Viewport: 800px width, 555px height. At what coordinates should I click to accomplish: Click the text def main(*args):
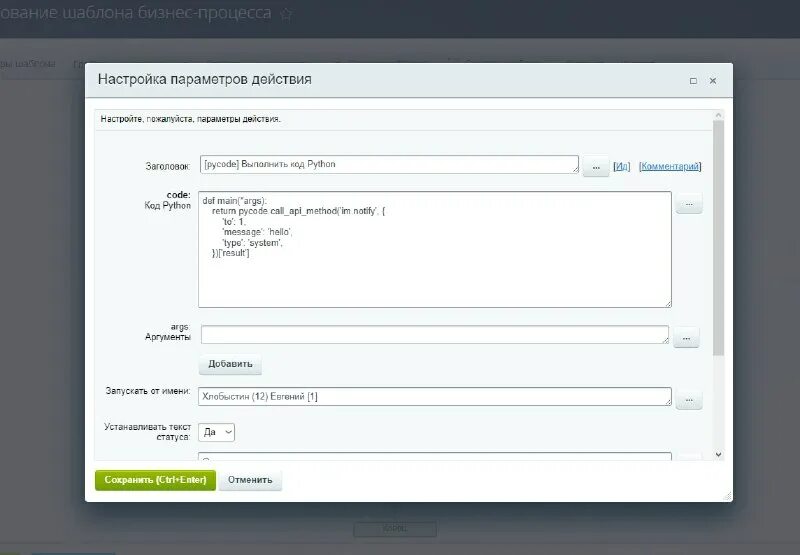pos(235,201)
